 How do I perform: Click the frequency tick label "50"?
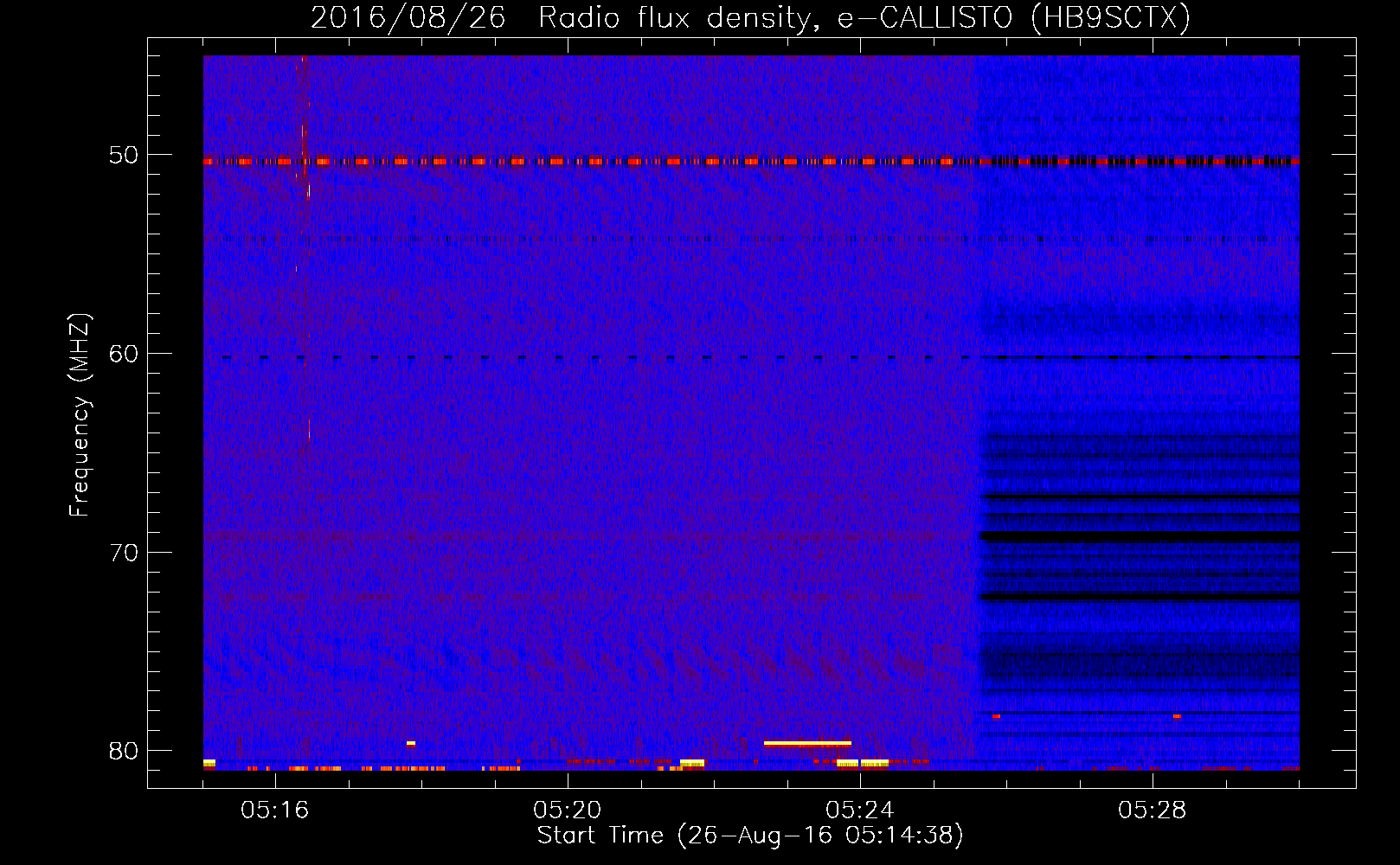124,155
